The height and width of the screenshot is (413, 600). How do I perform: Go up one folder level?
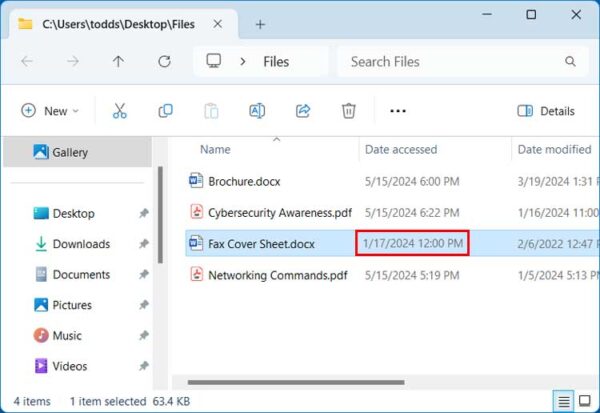(118, 61)
